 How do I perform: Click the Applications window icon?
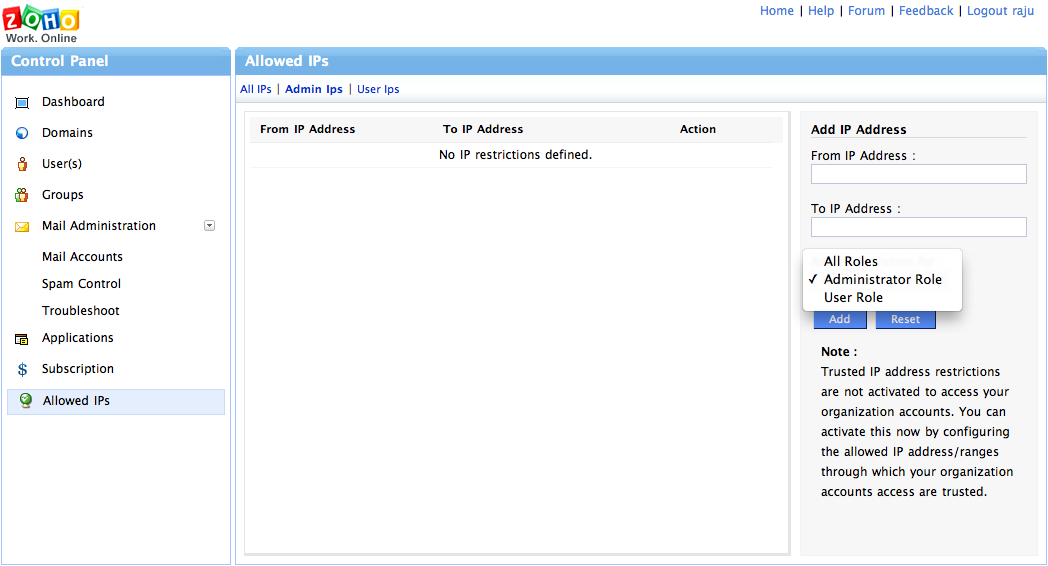[22, 339]
